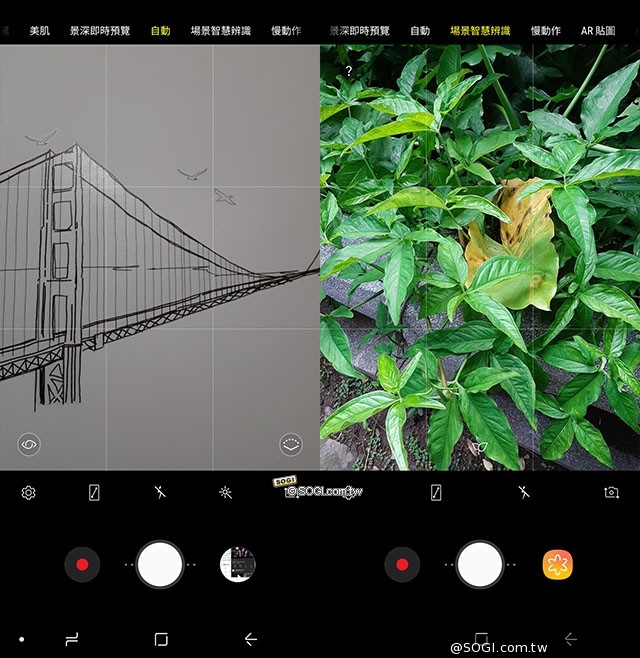Tap home button on left screen
640x658 pixels.
tap(161, 639)
